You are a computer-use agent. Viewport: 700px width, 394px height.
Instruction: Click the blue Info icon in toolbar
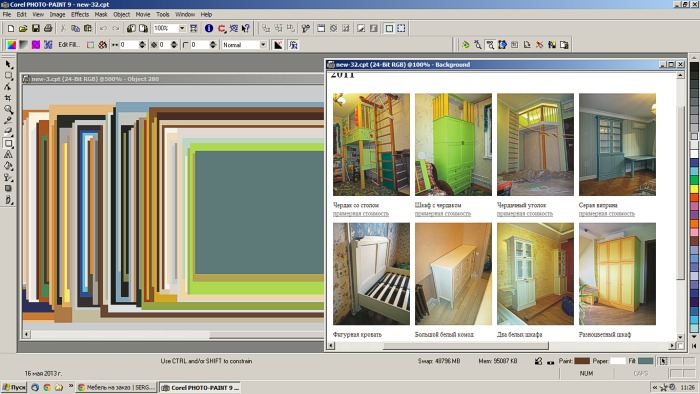(208, 28)
